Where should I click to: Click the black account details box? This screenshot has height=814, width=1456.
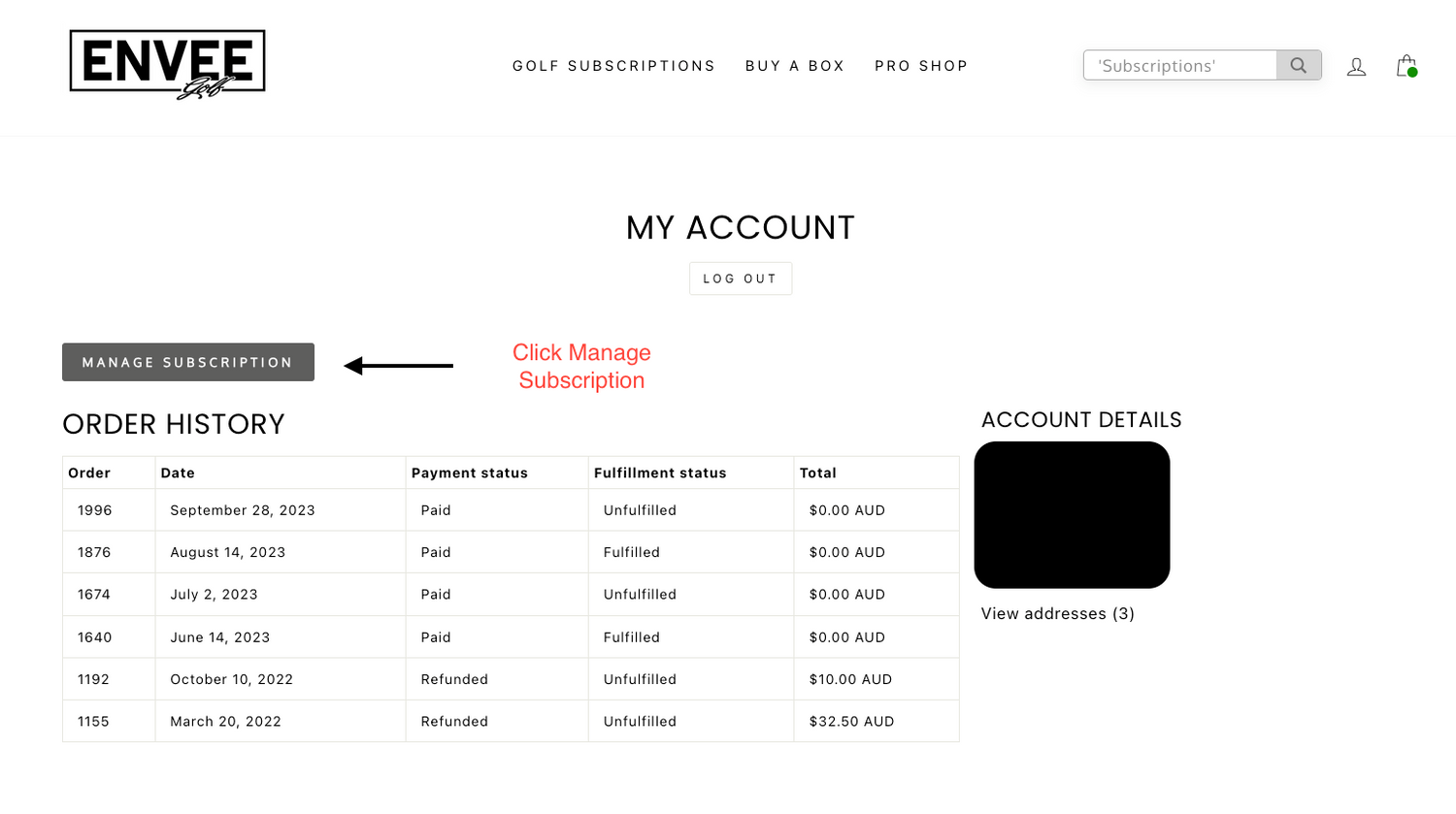click(x=1072, y=514)
